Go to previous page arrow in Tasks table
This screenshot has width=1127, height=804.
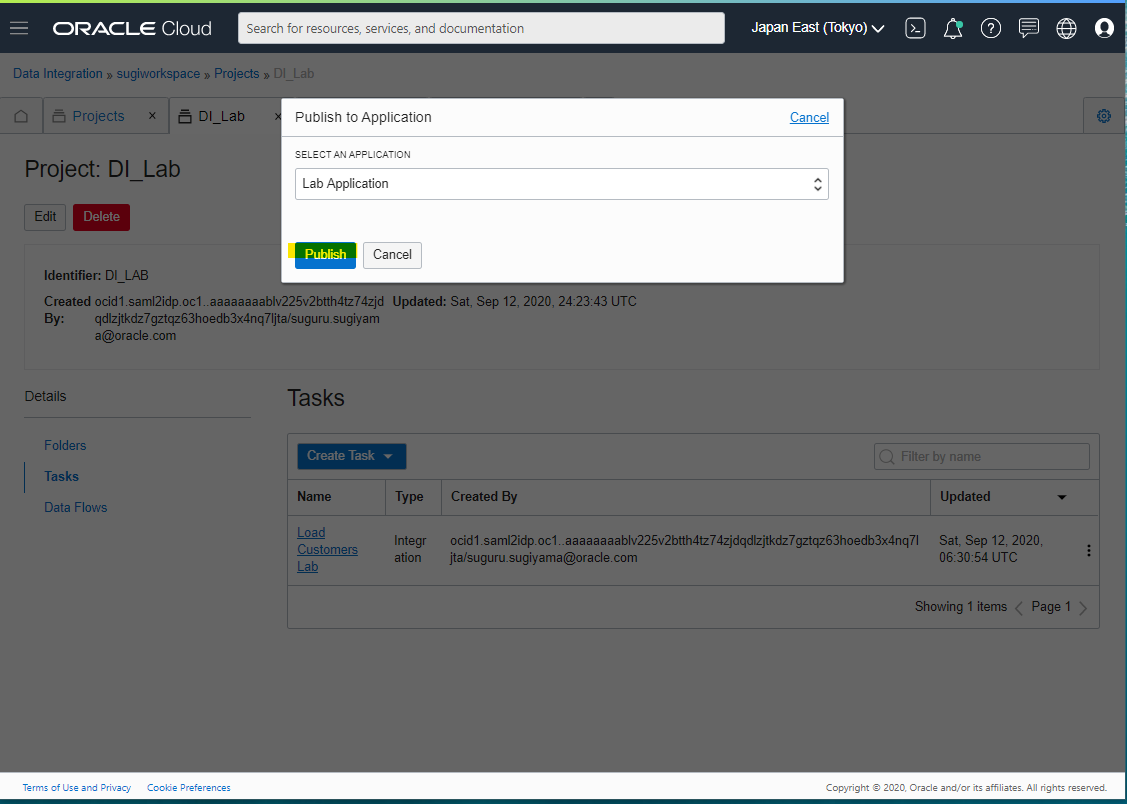click(1018, 608)
